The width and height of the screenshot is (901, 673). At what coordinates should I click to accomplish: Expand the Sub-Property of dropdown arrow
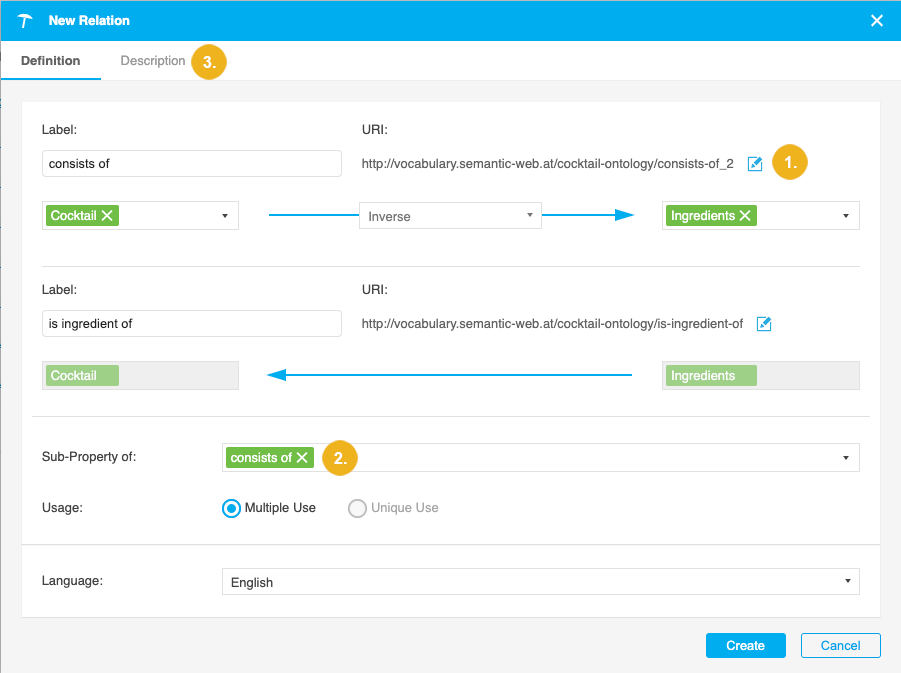tap(845, 458)
